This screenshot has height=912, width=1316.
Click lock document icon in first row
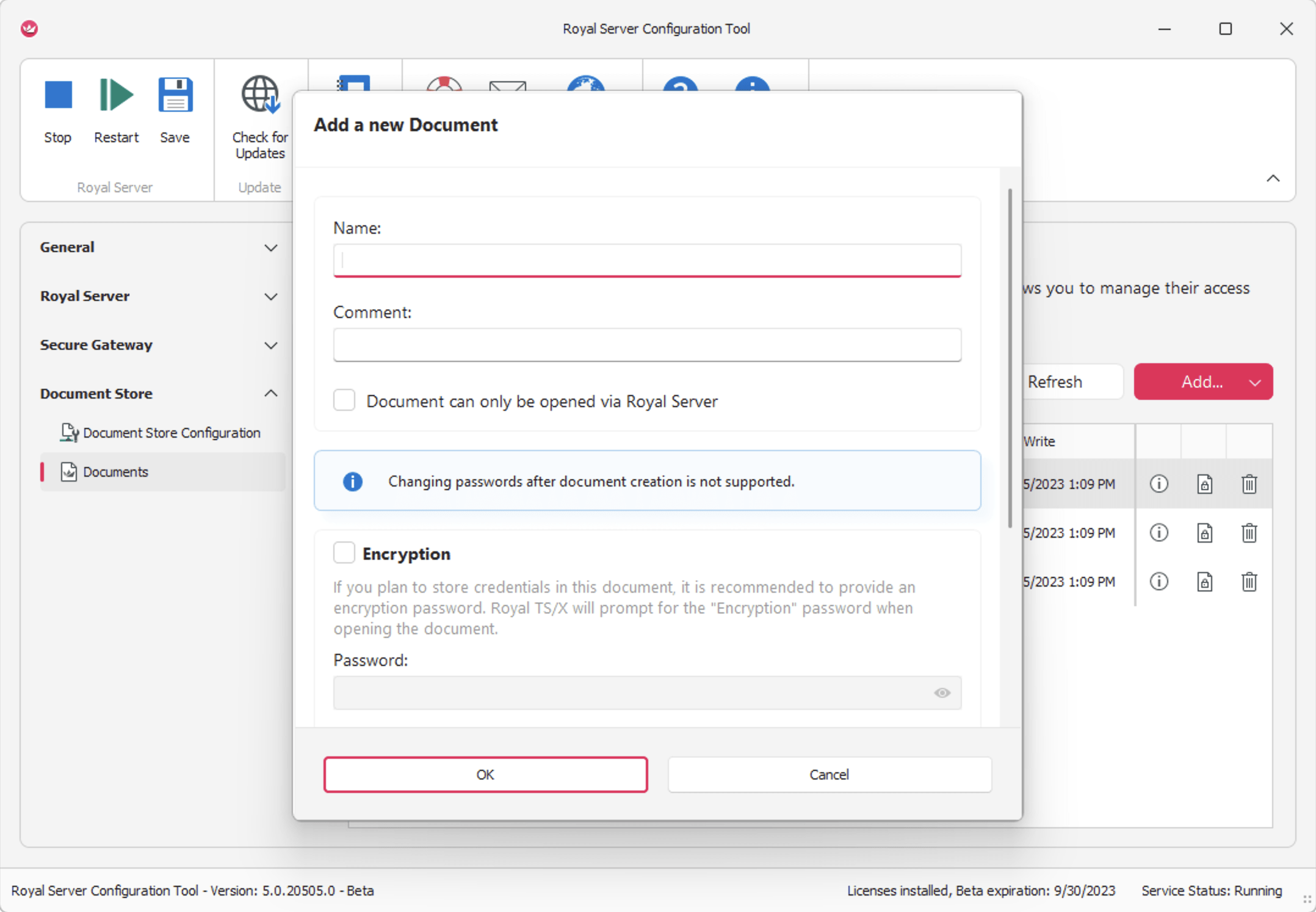tap(1204, 484)
